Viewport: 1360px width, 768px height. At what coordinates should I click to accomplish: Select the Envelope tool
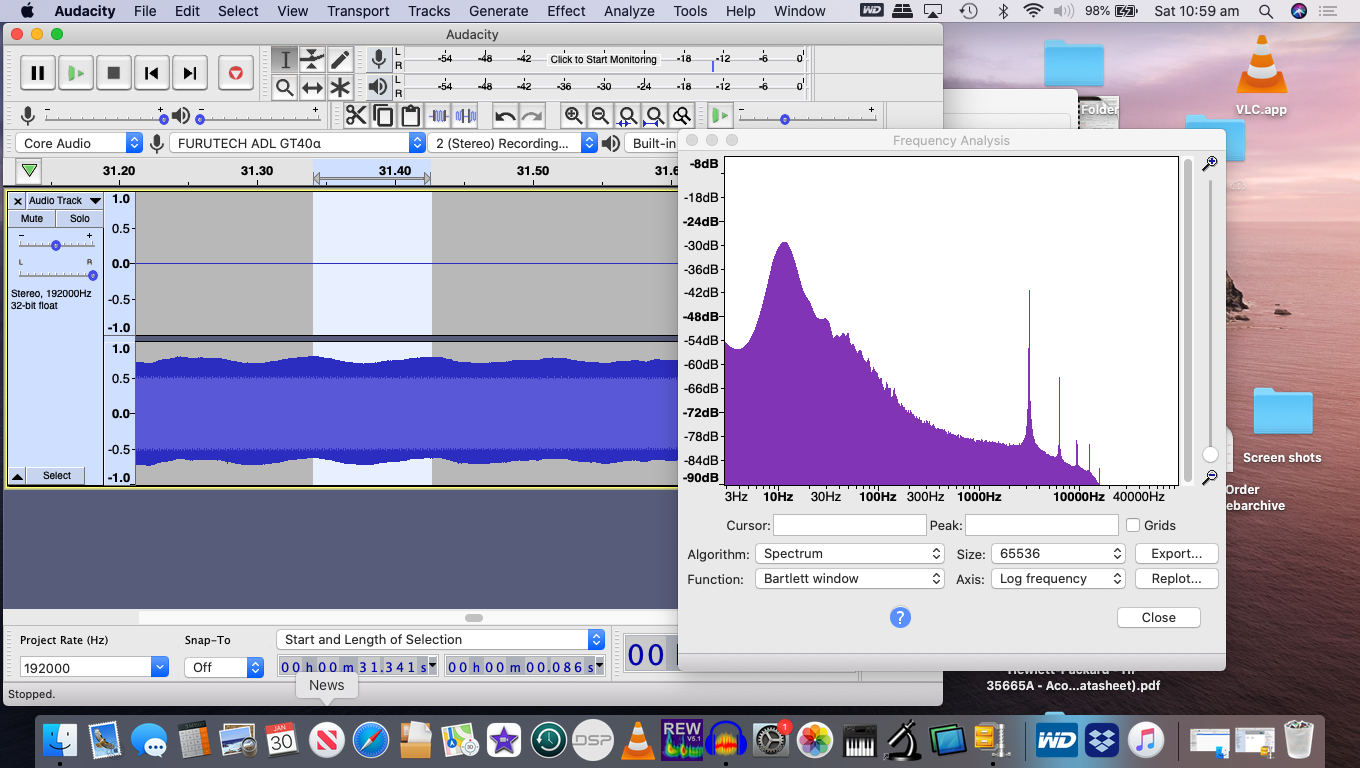coord(312,60)
